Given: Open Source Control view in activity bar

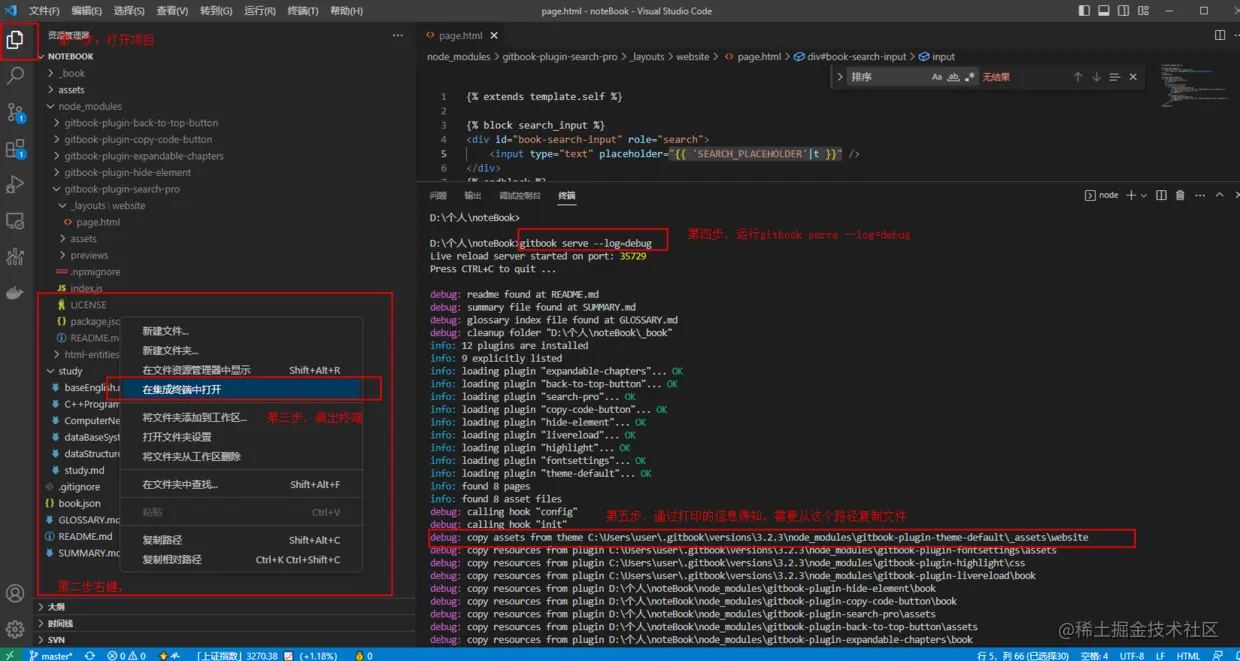Looking at the screenshot, I should [15, 112].
